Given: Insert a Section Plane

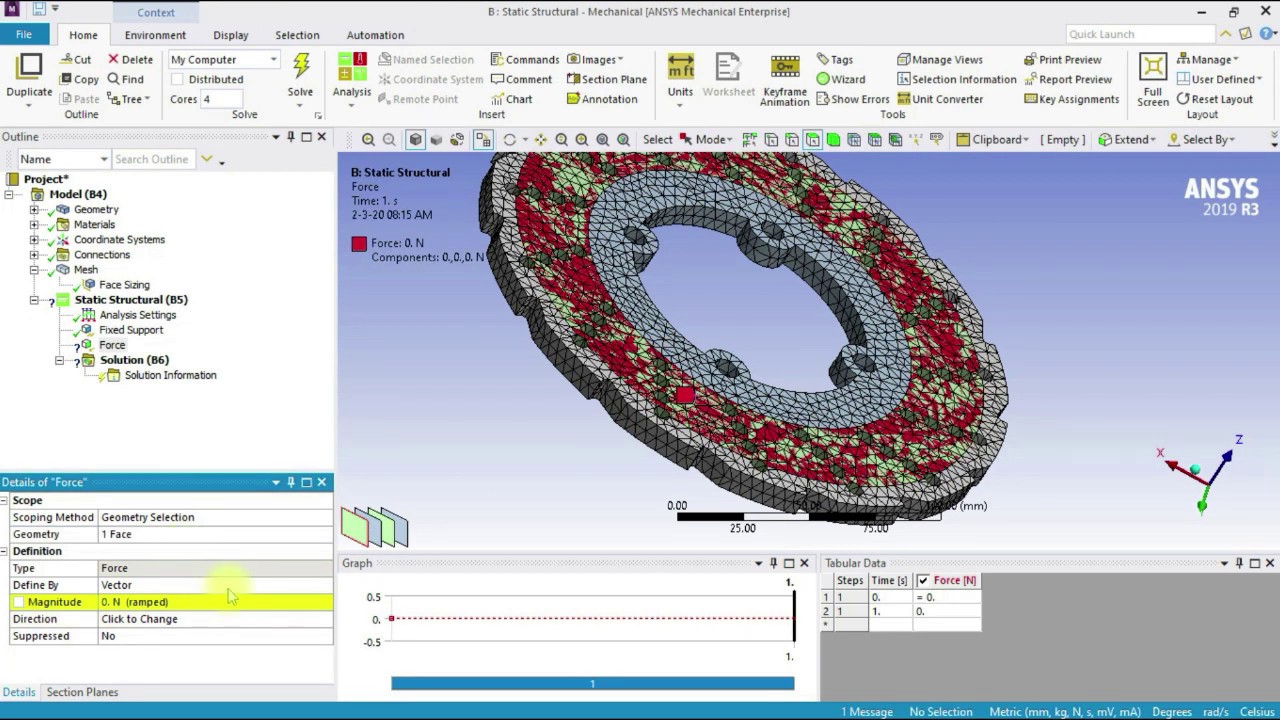Looking at the screenshot, I should tap(607, 79).
